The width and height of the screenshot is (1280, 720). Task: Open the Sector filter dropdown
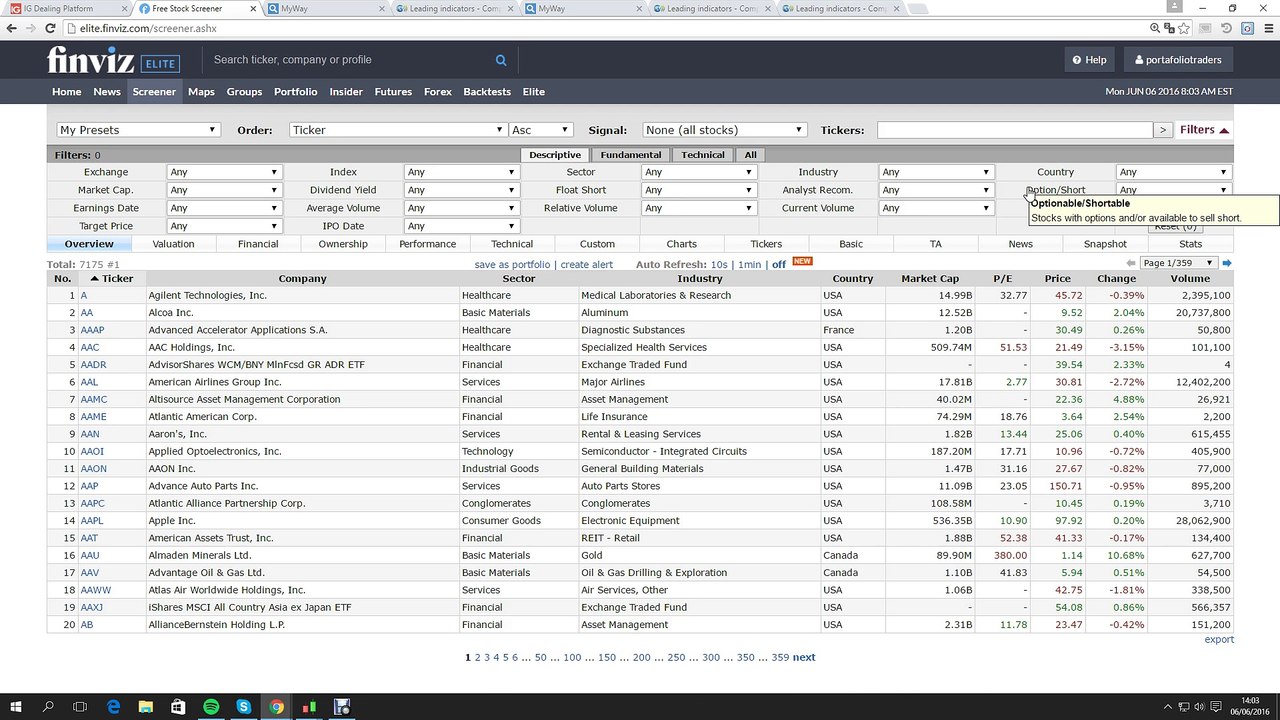(698, 172)
